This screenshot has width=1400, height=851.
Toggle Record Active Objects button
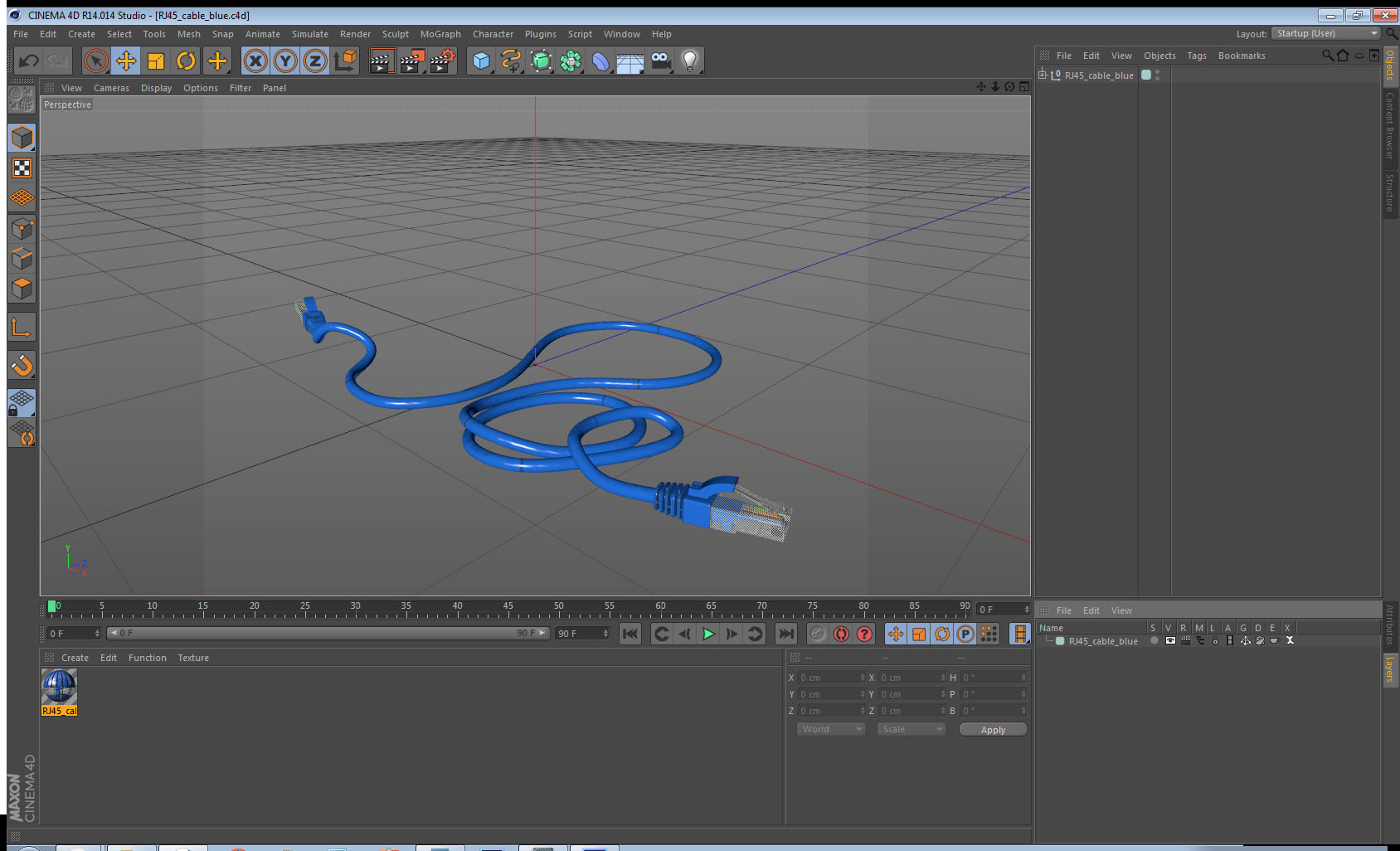tap(818, 634)
